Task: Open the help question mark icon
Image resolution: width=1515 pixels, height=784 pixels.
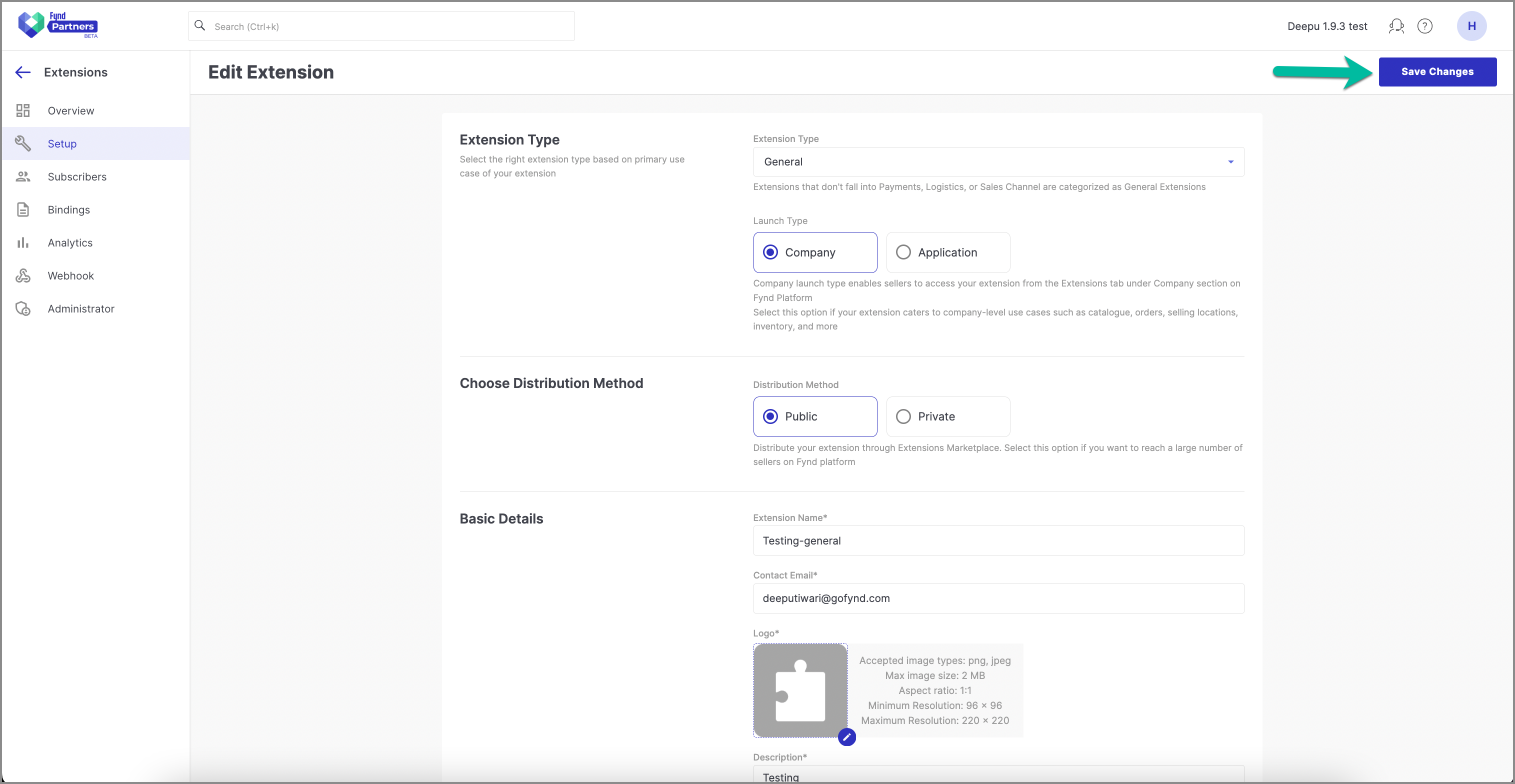Action: tap(1425, 26)
